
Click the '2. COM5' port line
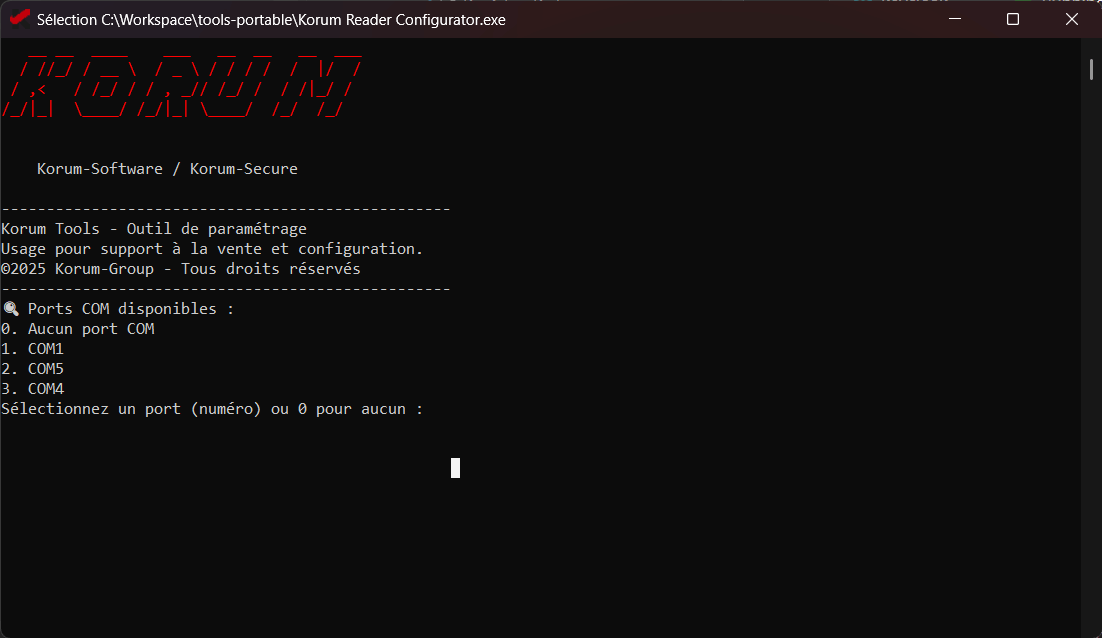33,369
